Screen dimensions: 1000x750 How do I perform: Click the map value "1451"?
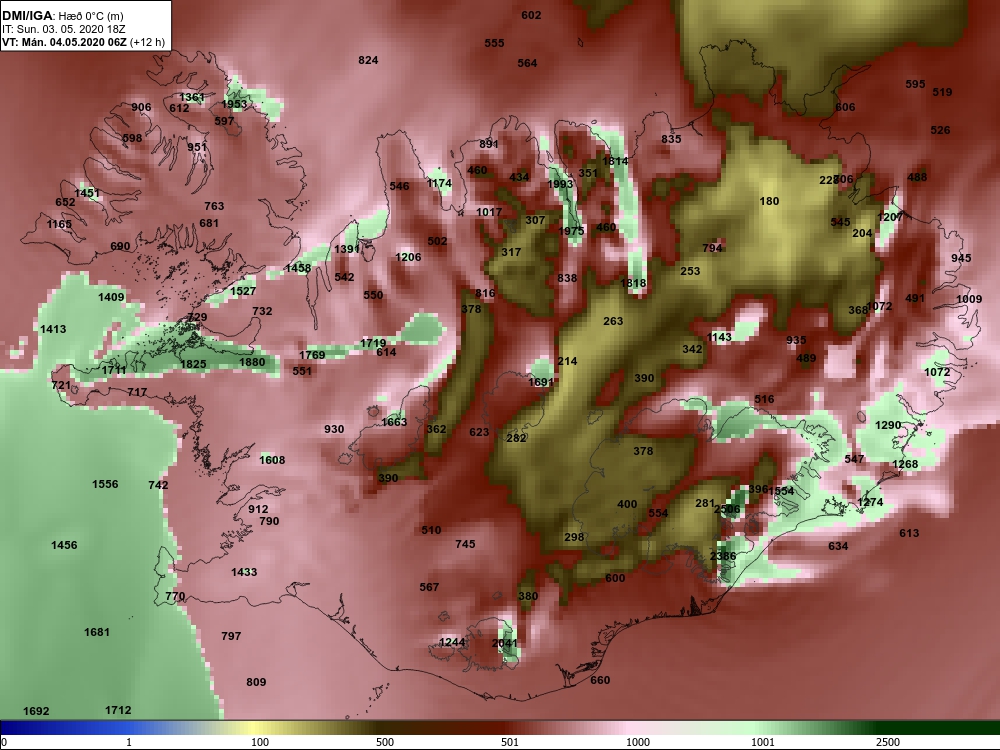(87, 193)
